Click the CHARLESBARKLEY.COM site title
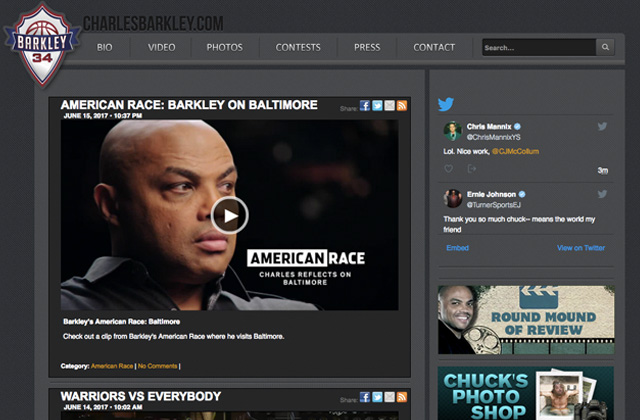This screenshot has width=640, height=420. click(x=153, y=24)
